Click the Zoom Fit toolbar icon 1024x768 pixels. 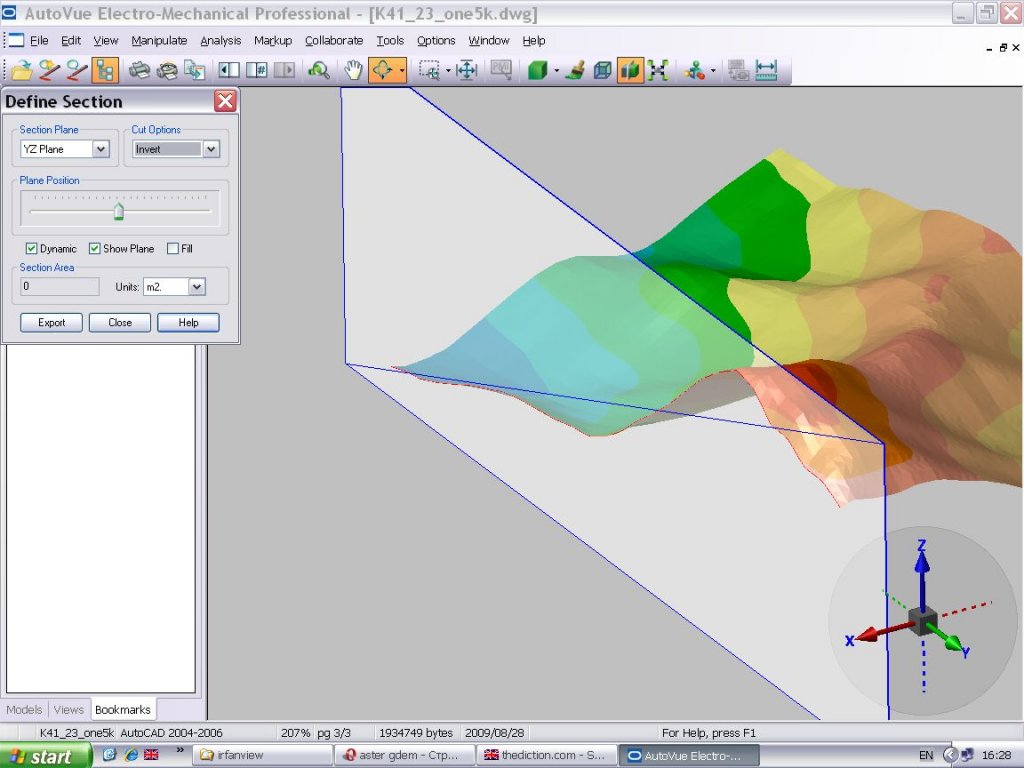click(466, 70)
